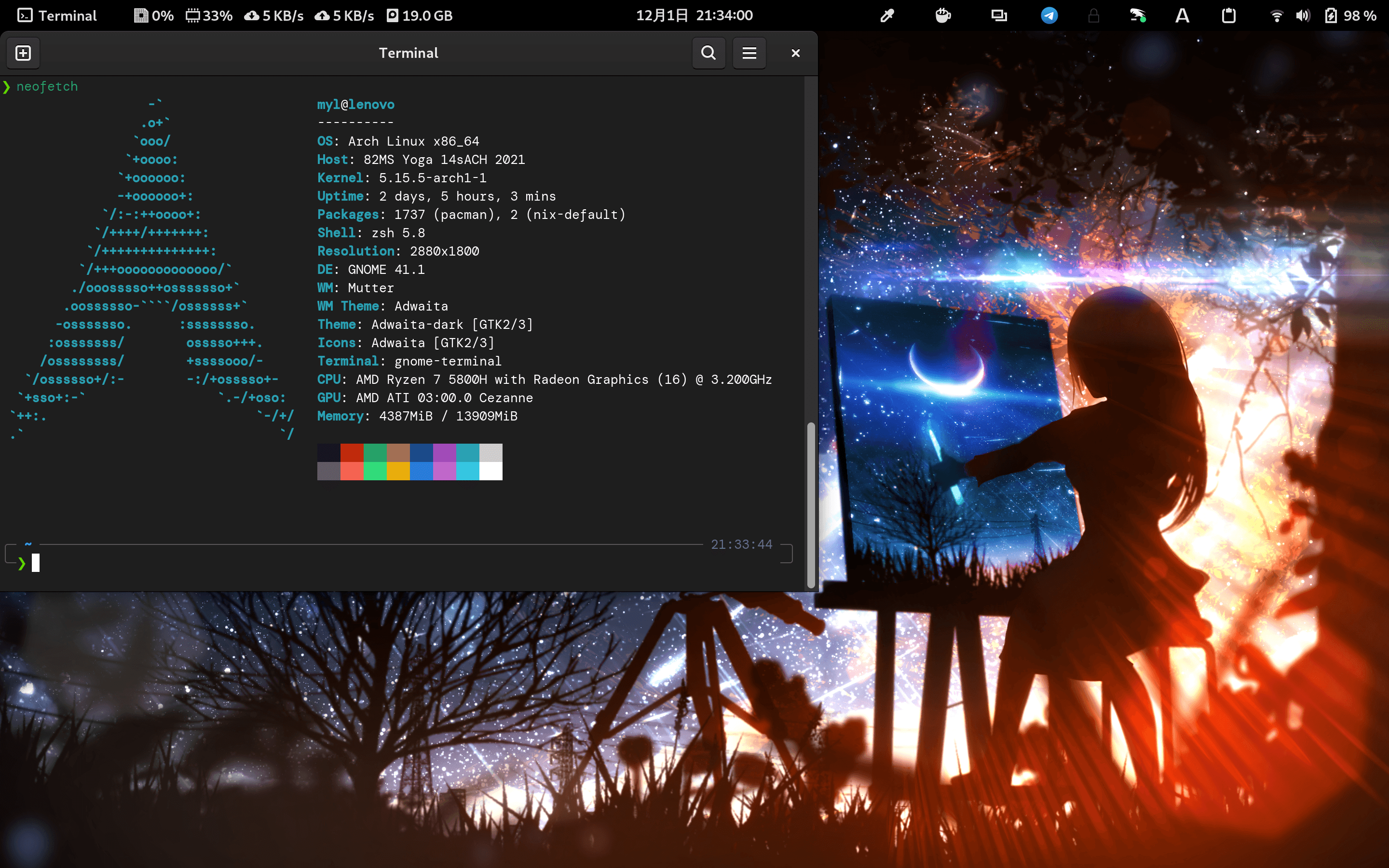The width and height of the screenshot is (1389, 868).
Task: Click the Host: 82MS Yoga 14sACH line
Action: (x=422, y=160)
